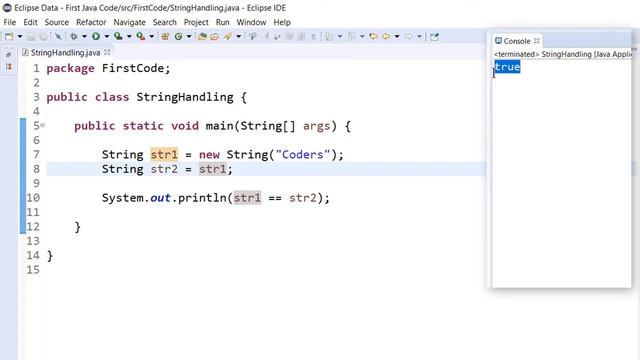Viewport: 640px width, 360px height.
Task: Open the External Tools dropdown arrow
Action: [152, 36]
